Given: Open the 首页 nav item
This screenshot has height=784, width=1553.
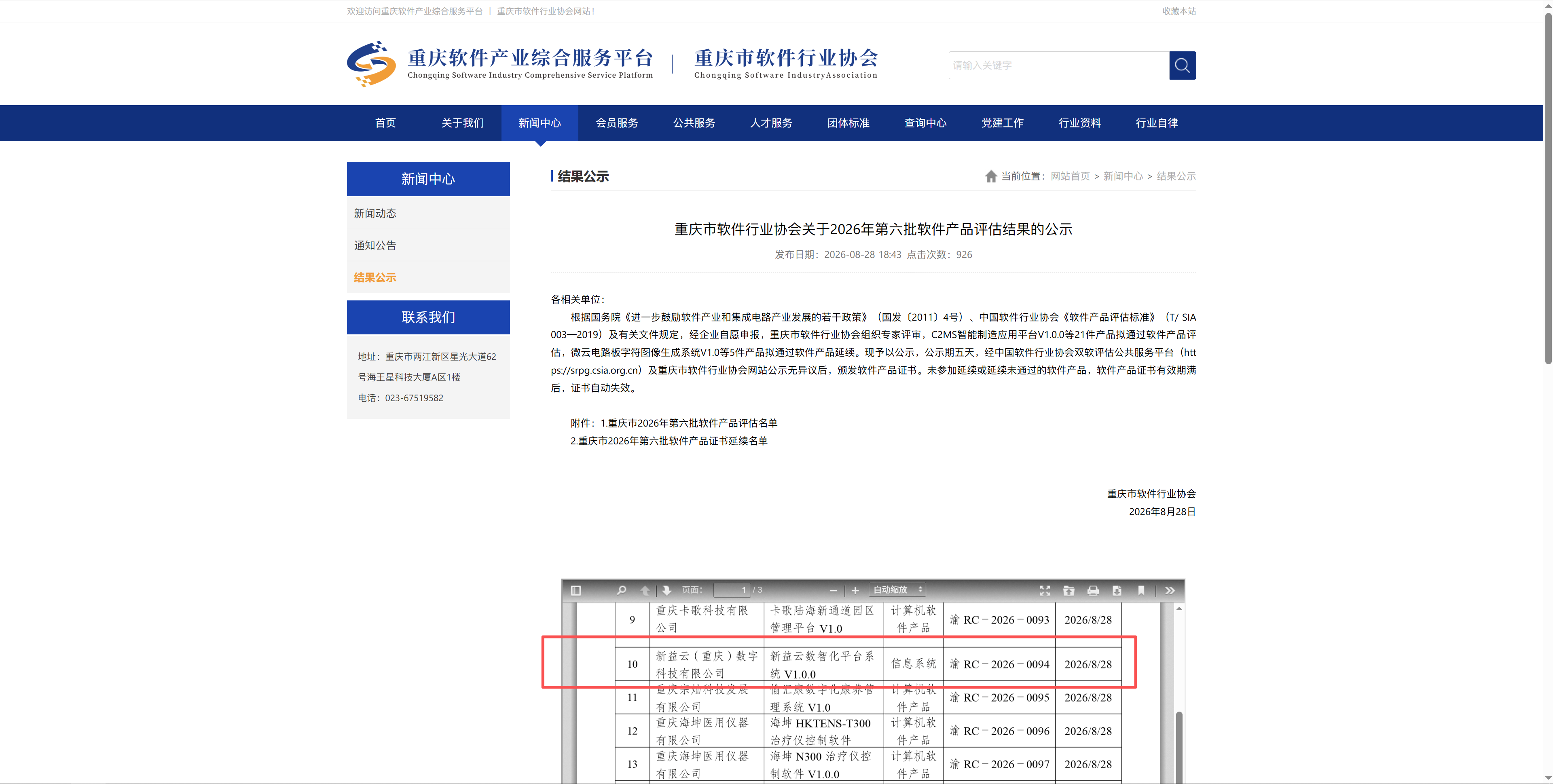Looking at the screenshot, I should pos(386,123).
